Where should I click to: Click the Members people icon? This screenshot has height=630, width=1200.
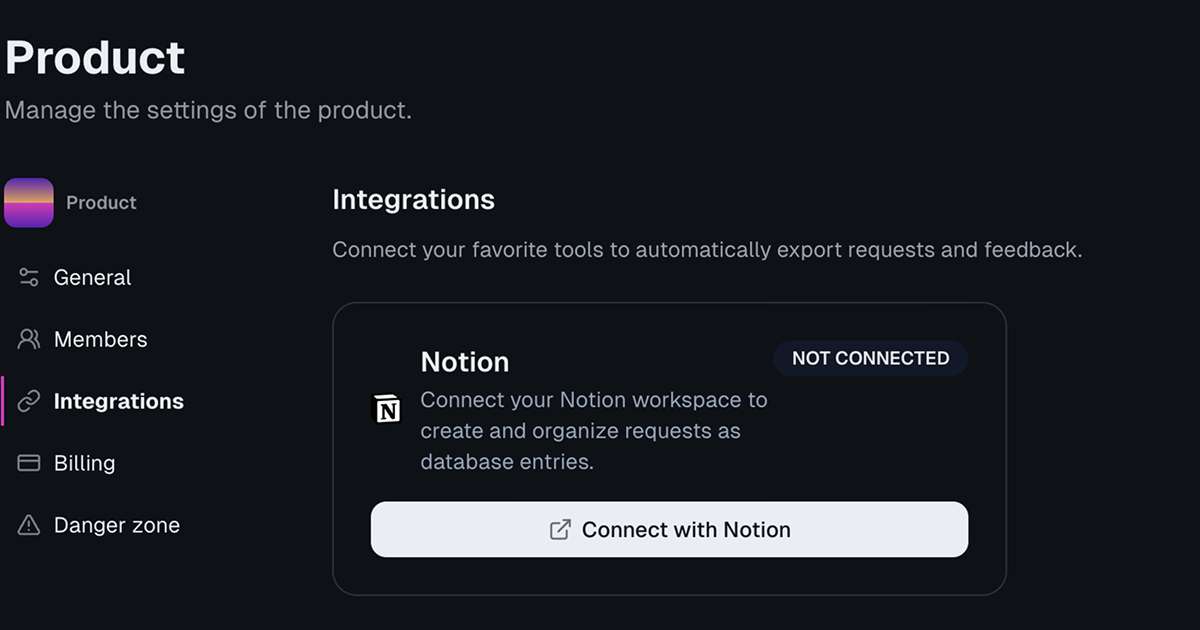(29, 339)
